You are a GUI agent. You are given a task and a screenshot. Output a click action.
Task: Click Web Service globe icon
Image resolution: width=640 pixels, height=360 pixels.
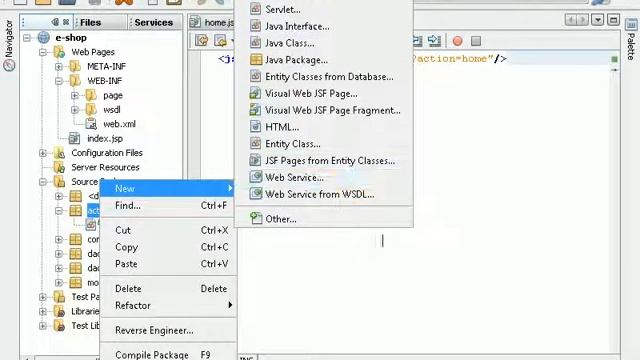256,177
